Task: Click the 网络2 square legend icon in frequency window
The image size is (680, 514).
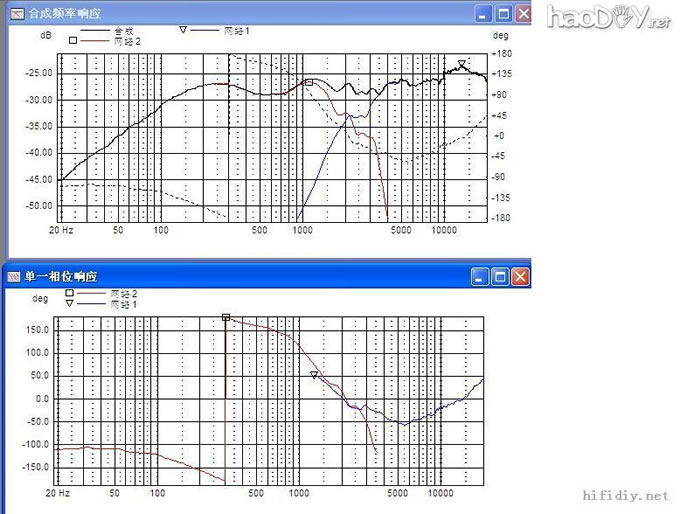Action: [x=72, y=41]
